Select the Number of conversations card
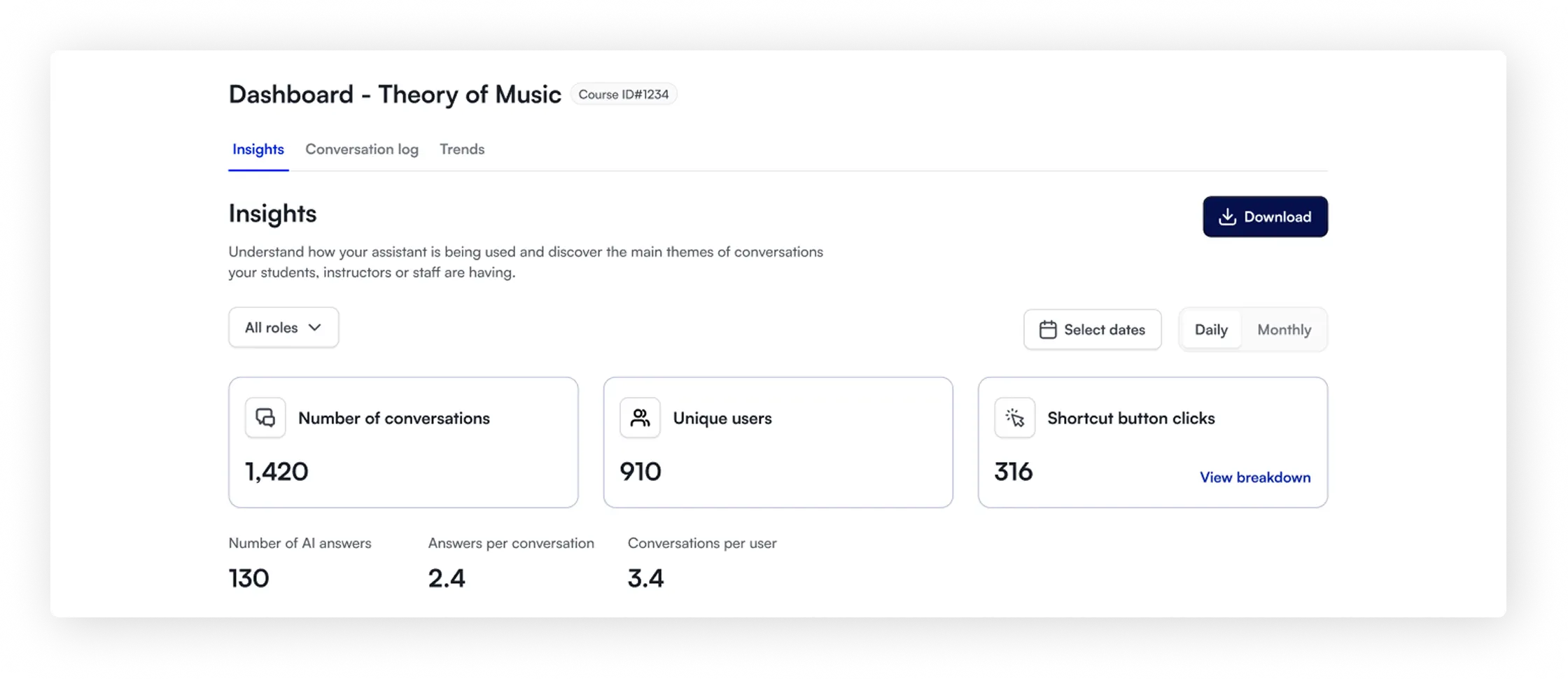The height and width of the screenshot is (679, 1568). click(403, 442)
